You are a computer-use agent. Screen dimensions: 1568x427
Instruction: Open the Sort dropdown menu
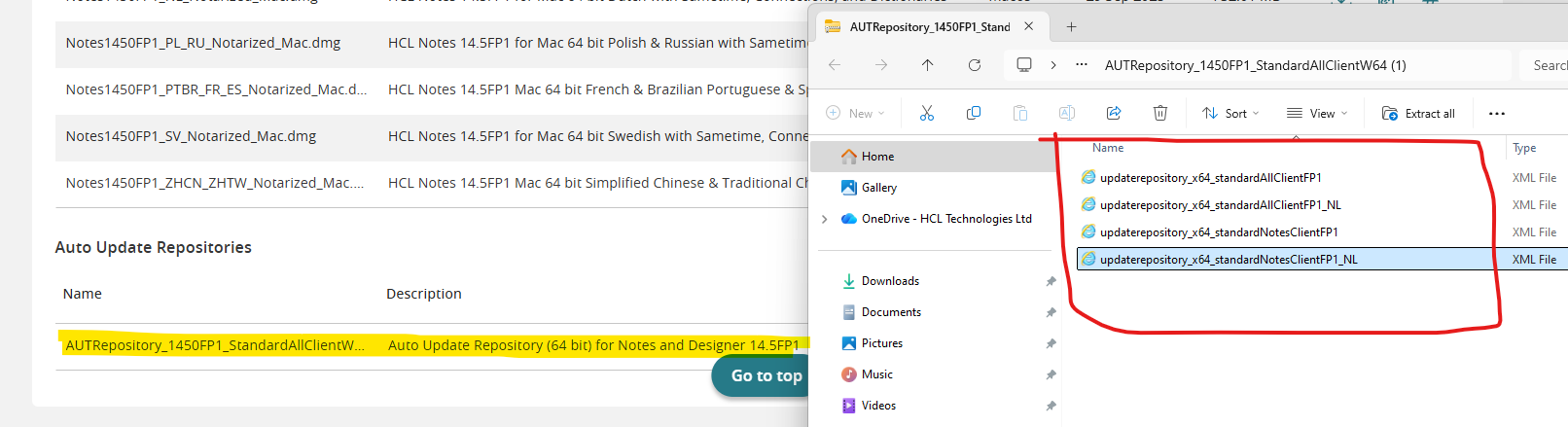pyautogui.click(x=1229, y=114)
